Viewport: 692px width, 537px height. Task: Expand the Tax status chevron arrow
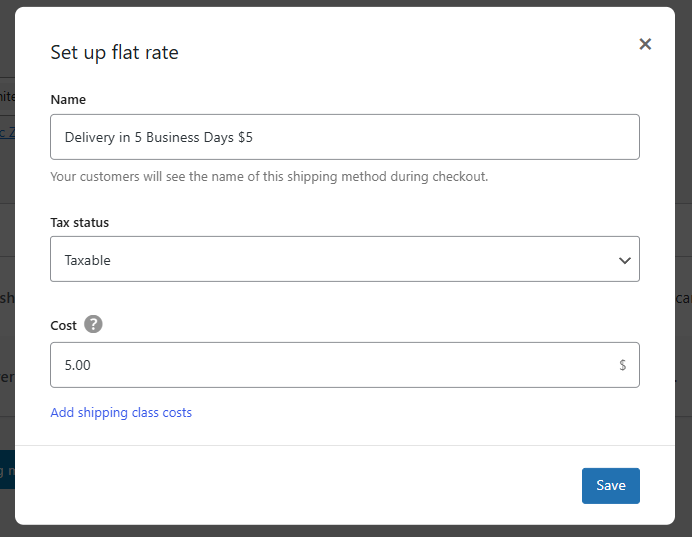pos(624,260)
